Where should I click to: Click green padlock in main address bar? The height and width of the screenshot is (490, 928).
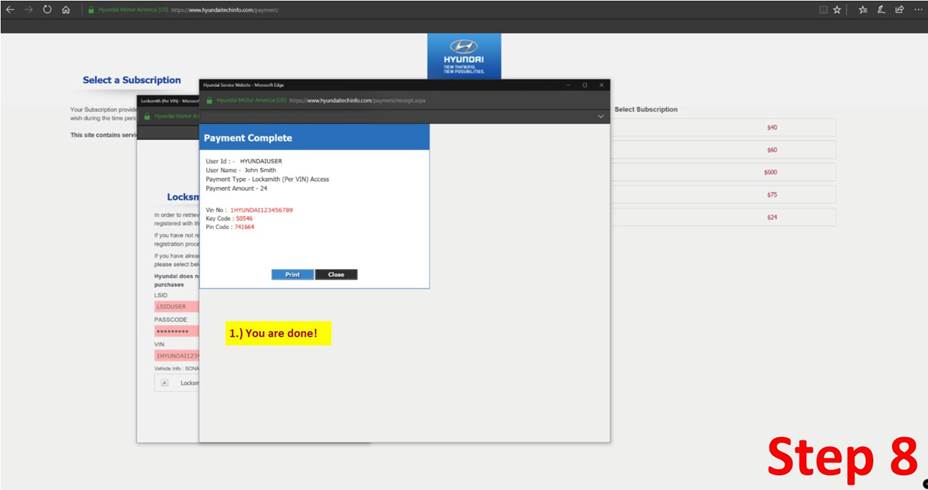[91, 10]
